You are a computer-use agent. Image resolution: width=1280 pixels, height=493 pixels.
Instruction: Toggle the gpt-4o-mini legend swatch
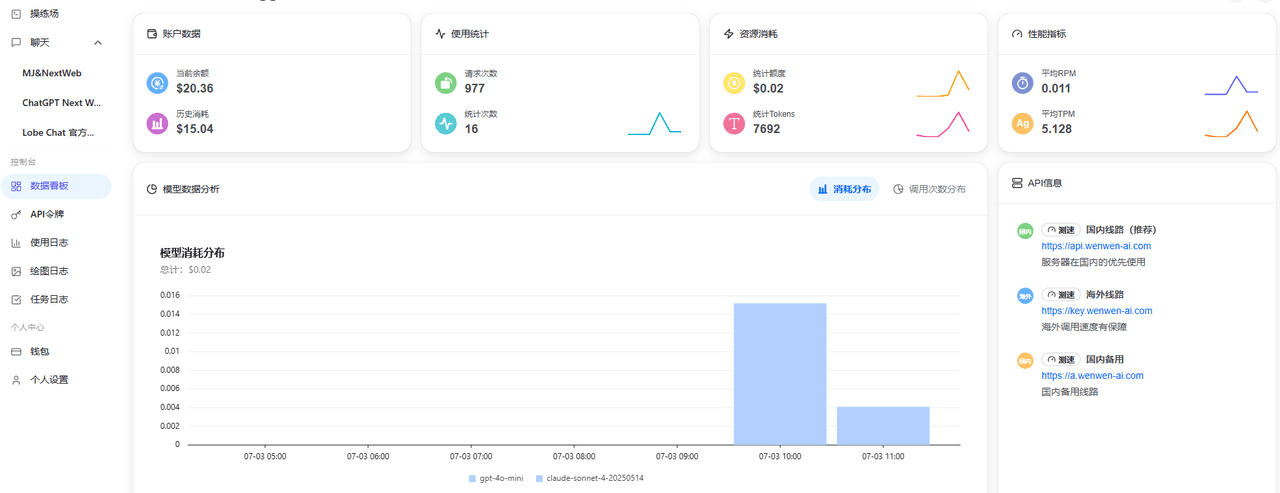click(472, 479)
